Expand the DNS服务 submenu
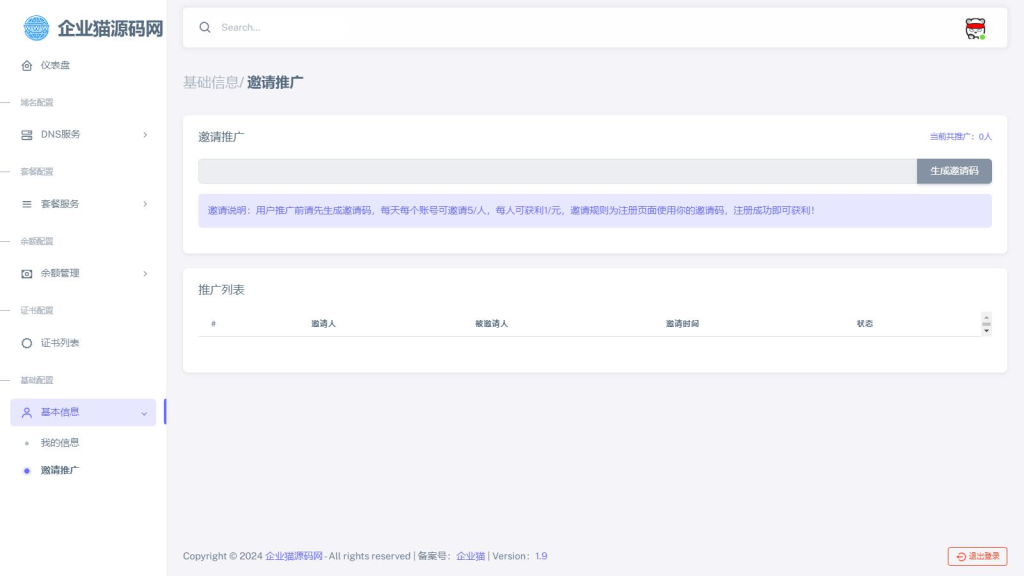Screen dimensions: 1024x576 pos(145,134)
